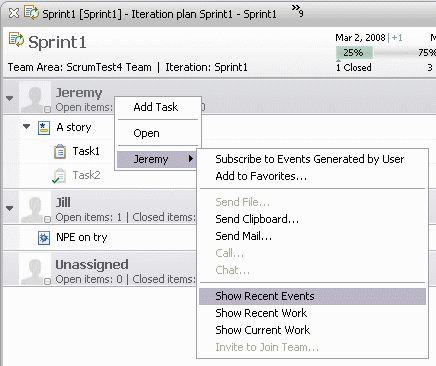The height and width of the screenshot is (366, 436).
Task: Close the Sprint1 editor tab
Action: tap(14, 13)
